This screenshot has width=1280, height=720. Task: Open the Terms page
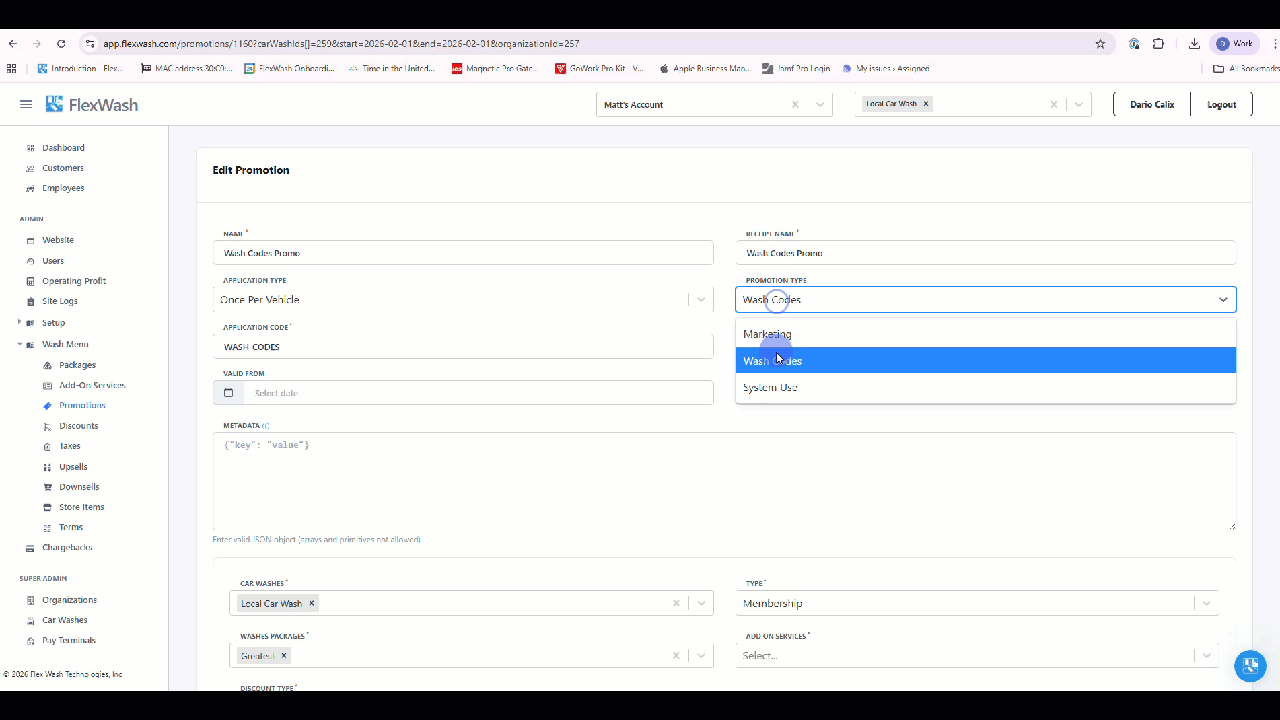(71, 527)
